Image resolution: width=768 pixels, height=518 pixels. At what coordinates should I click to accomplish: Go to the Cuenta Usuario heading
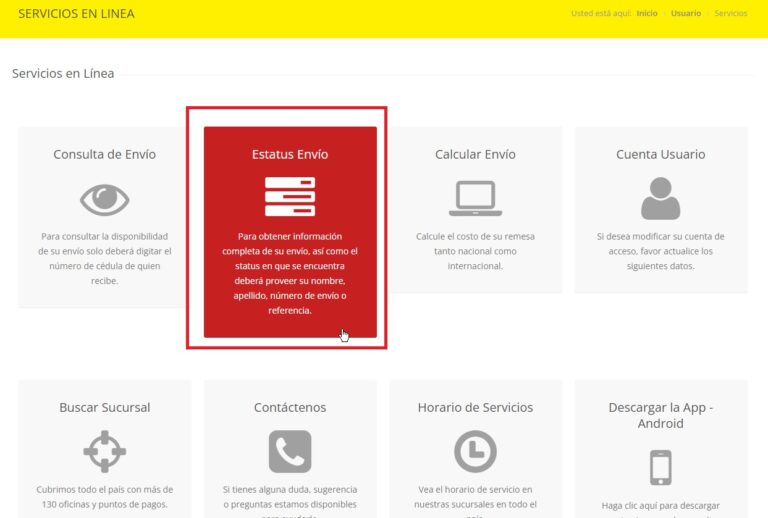pos(661,154)
